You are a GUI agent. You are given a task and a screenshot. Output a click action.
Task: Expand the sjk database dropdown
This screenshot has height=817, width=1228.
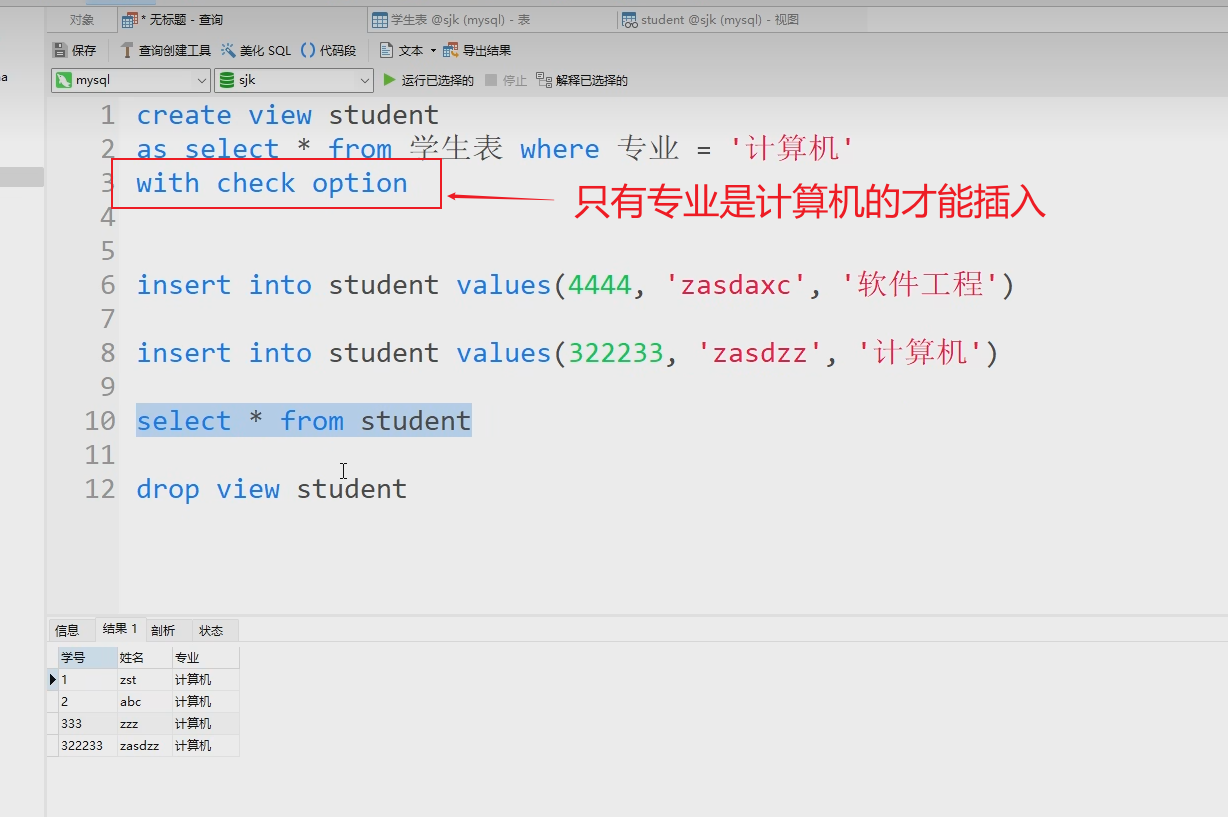(364, 80)
